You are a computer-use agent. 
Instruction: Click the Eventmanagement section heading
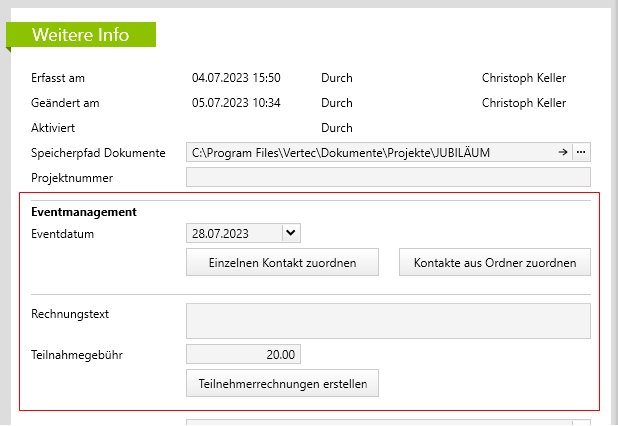coord(84,212)
